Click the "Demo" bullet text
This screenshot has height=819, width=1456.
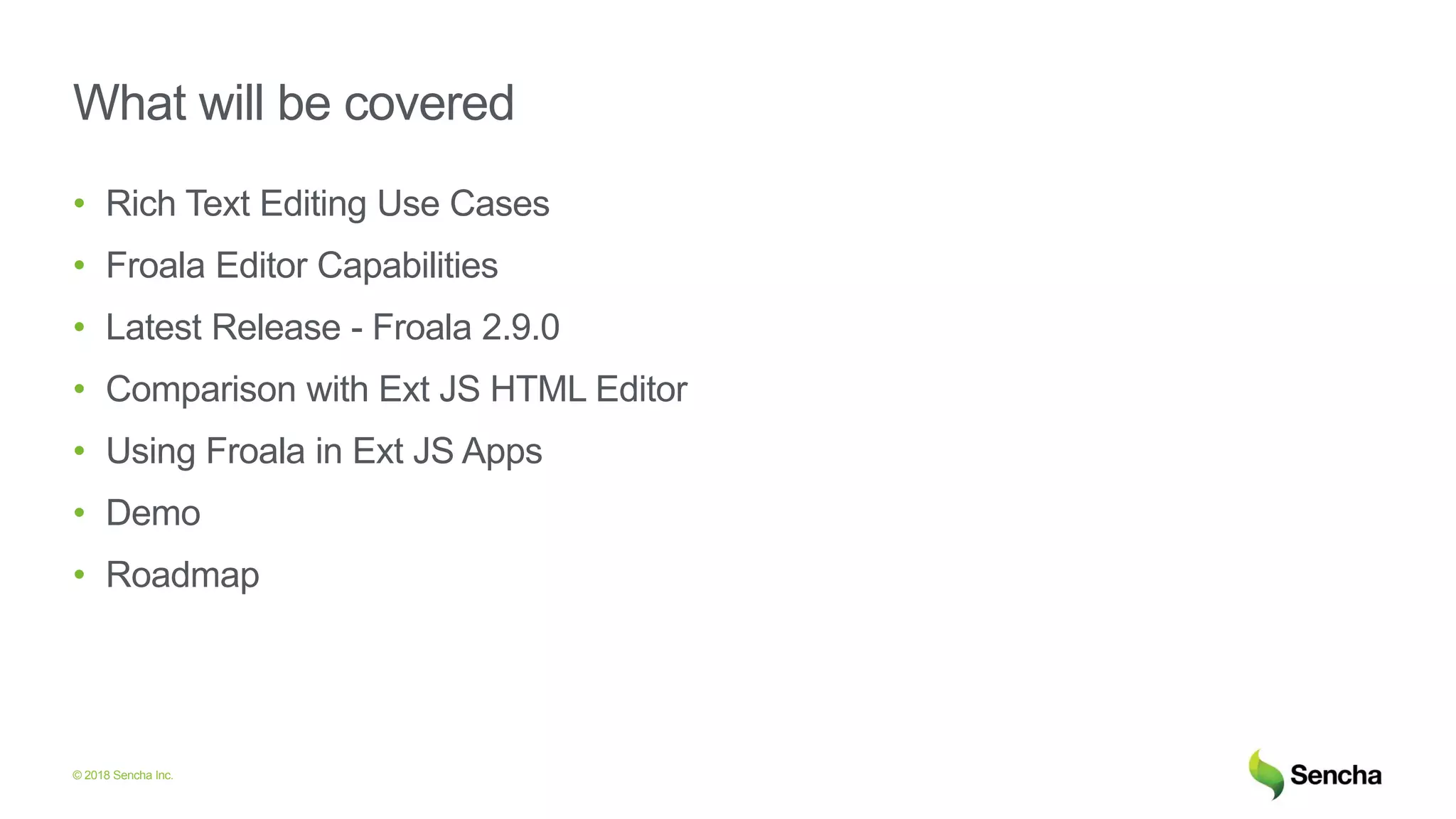click(153, 513)
